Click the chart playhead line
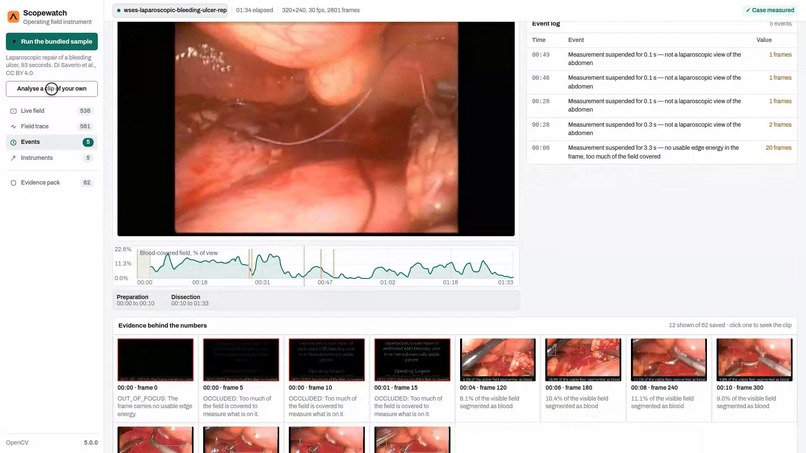The width and height of the screenshot is (806, 453). (304, 266)
